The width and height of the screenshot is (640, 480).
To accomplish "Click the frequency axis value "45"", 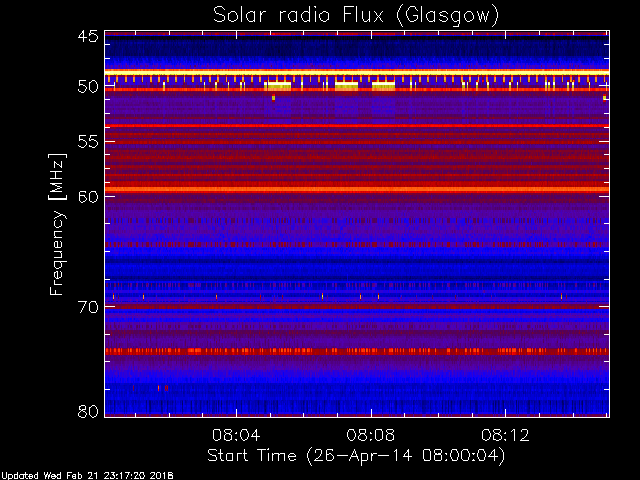I will [88, 36].
